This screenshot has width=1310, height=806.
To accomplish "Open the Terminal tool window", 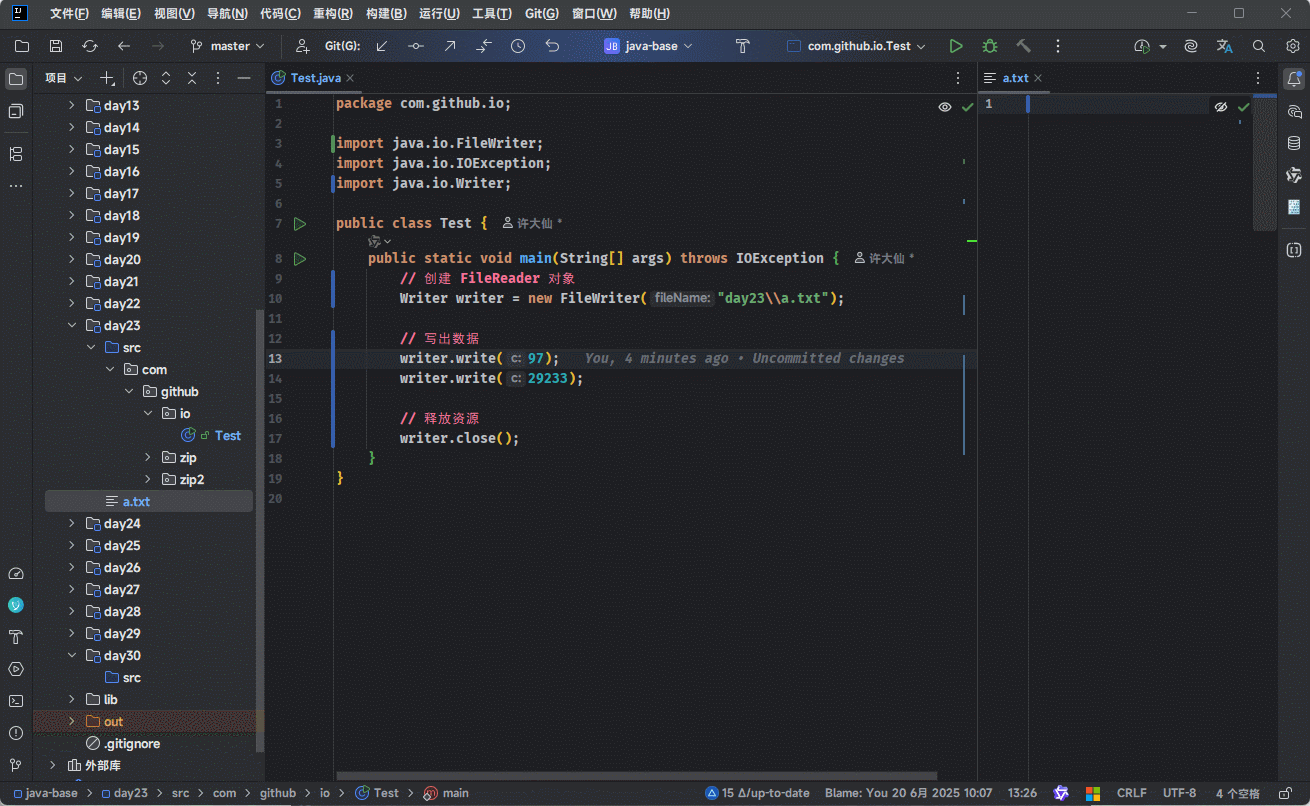I will [16, 701].
